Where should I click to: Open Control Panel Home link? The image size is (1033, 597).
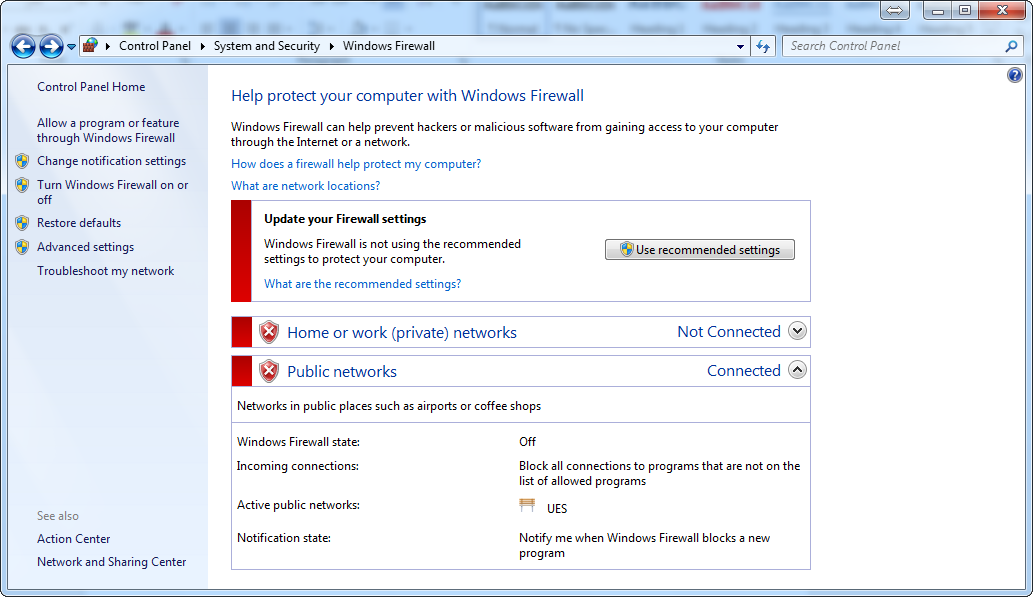91,87
